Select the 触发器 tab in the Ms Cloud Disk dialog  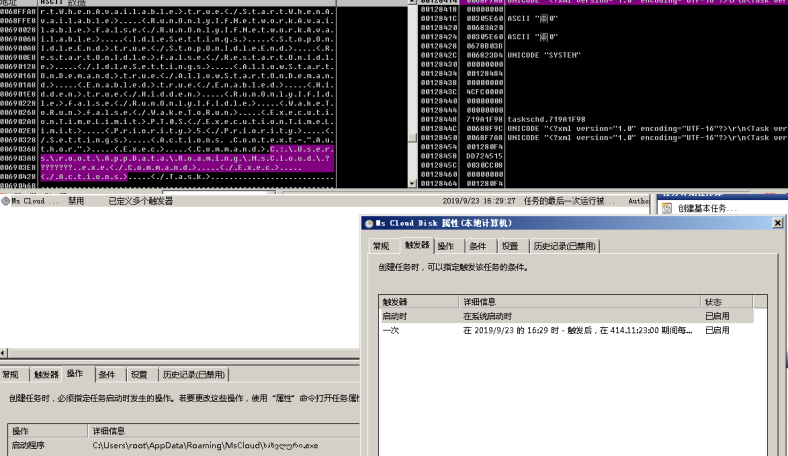[x=417, y=245]
